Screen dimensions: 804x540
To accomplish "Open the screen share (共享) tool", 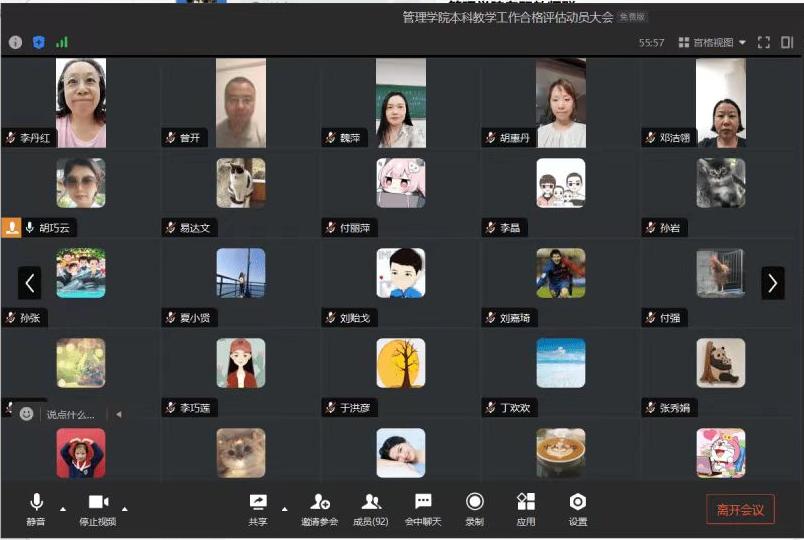I will point(258,507).
